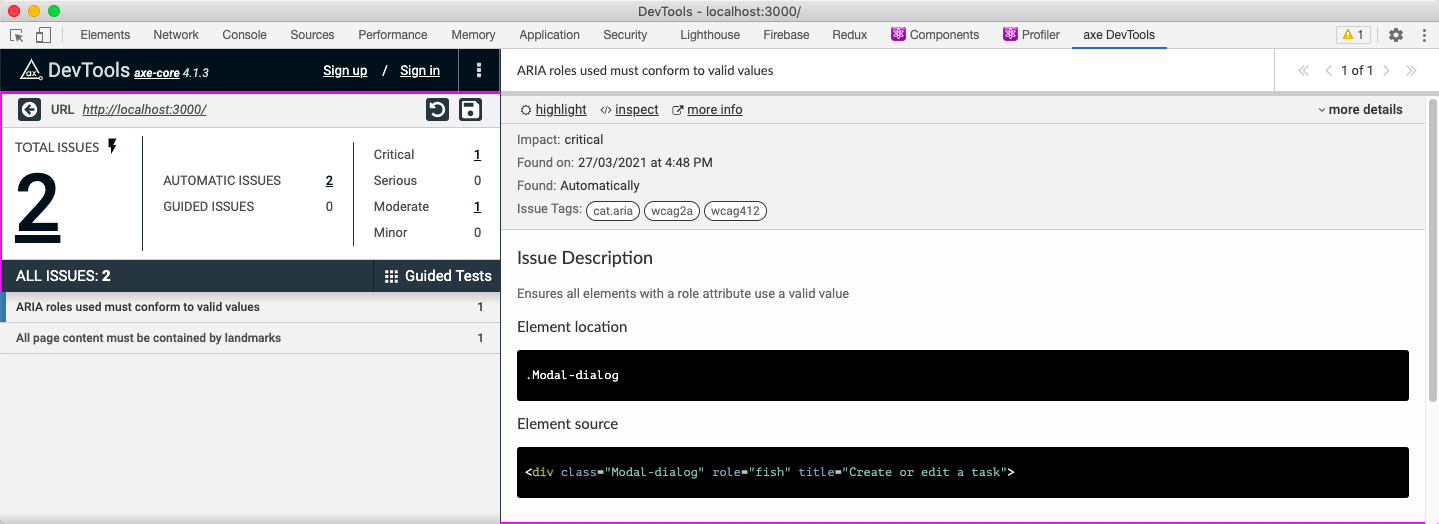Select ARIA roles must conform issue row
Screen dimensions: 1439x524
click(x=250, y=308)
